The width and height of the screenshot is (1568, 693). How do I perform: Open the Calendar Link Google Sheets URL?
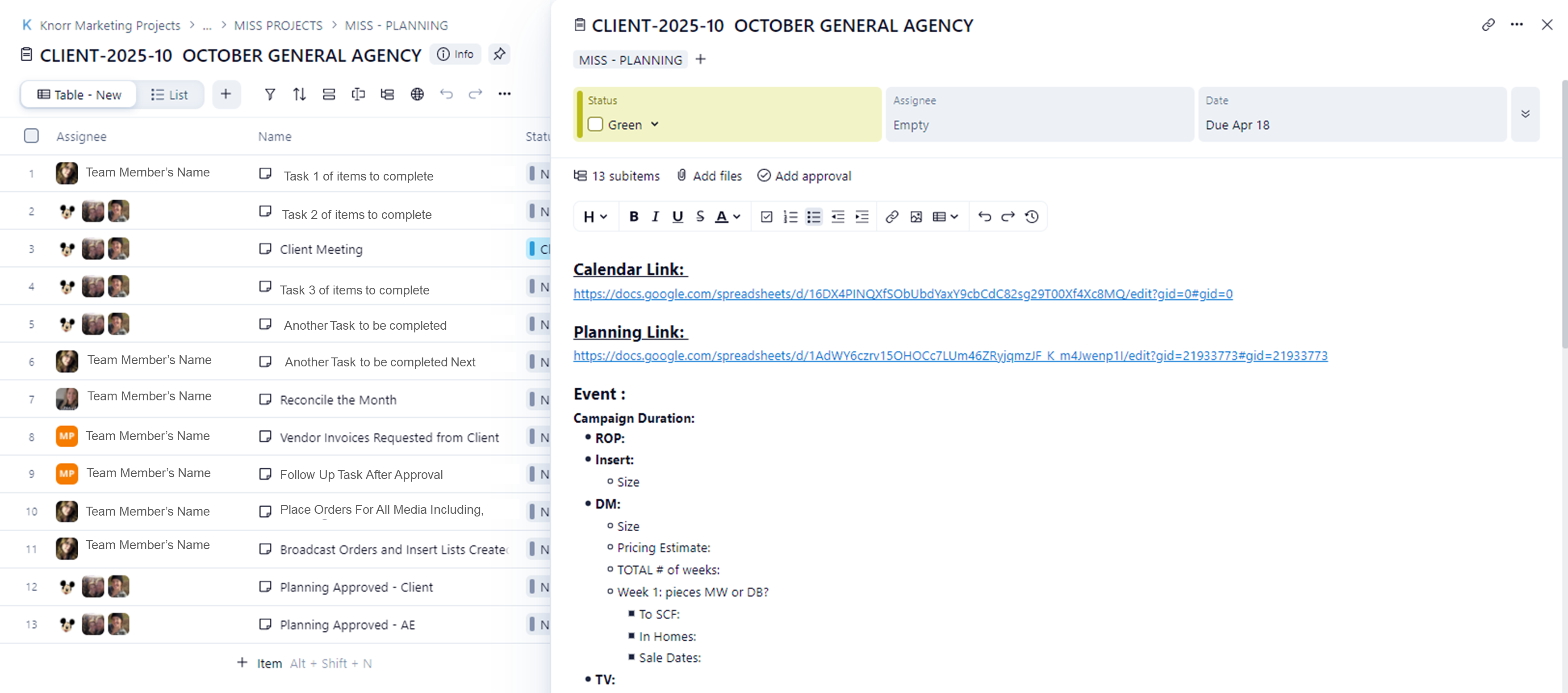pos(902,294)
